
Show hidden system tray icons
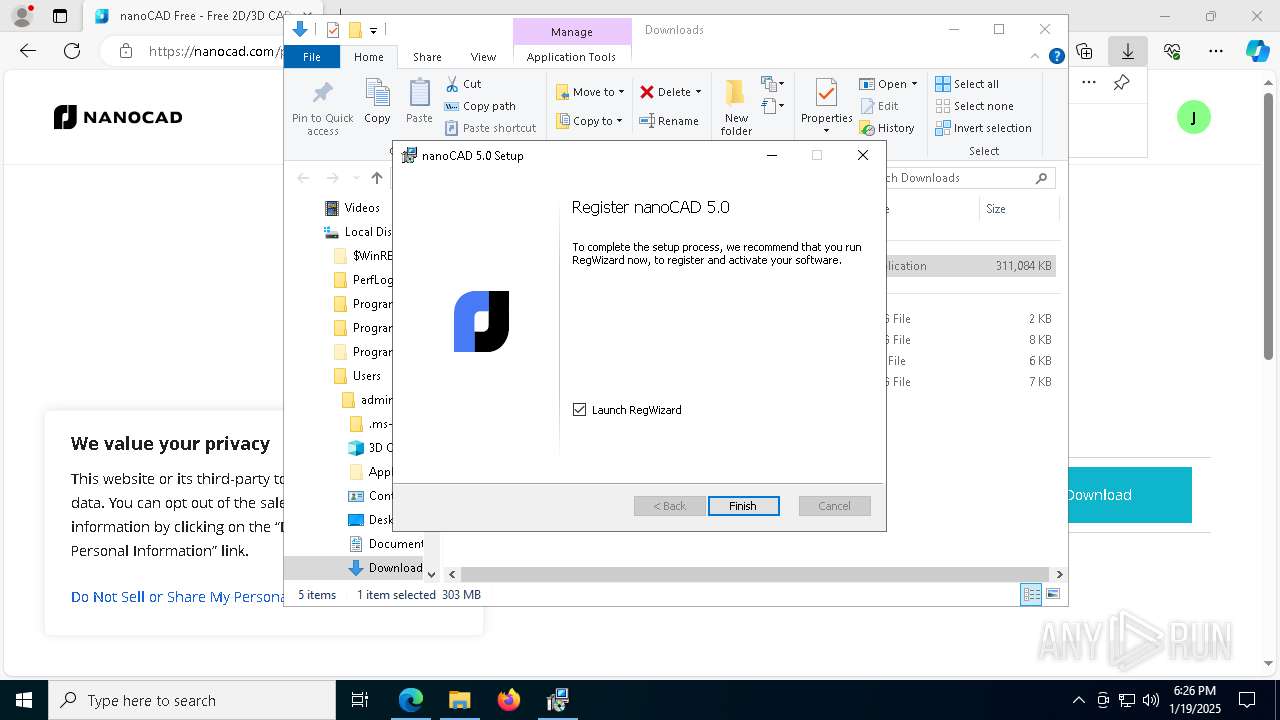tap(1078, 700)
